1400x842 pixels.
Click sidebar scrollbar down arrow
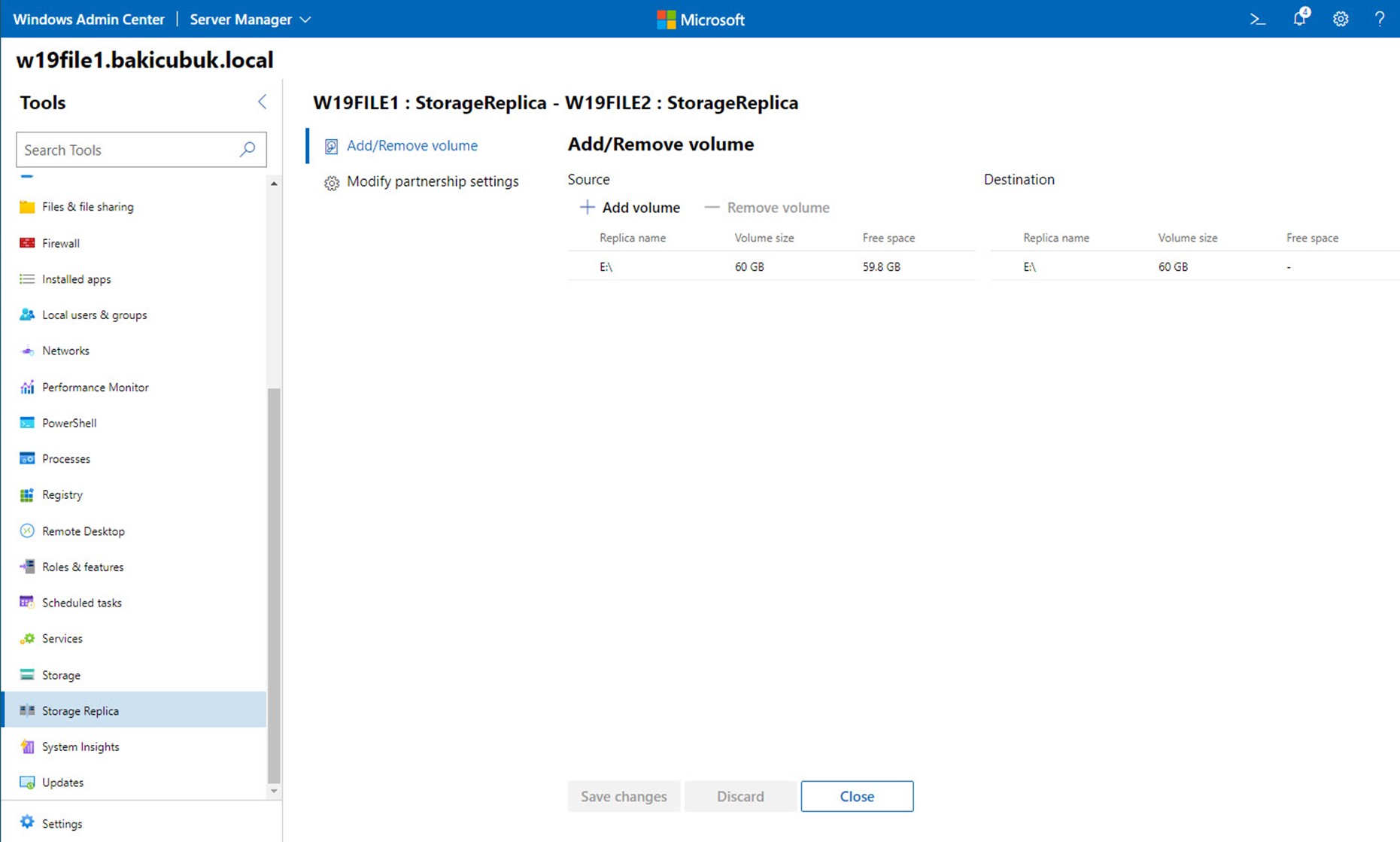tap(274, 791)
